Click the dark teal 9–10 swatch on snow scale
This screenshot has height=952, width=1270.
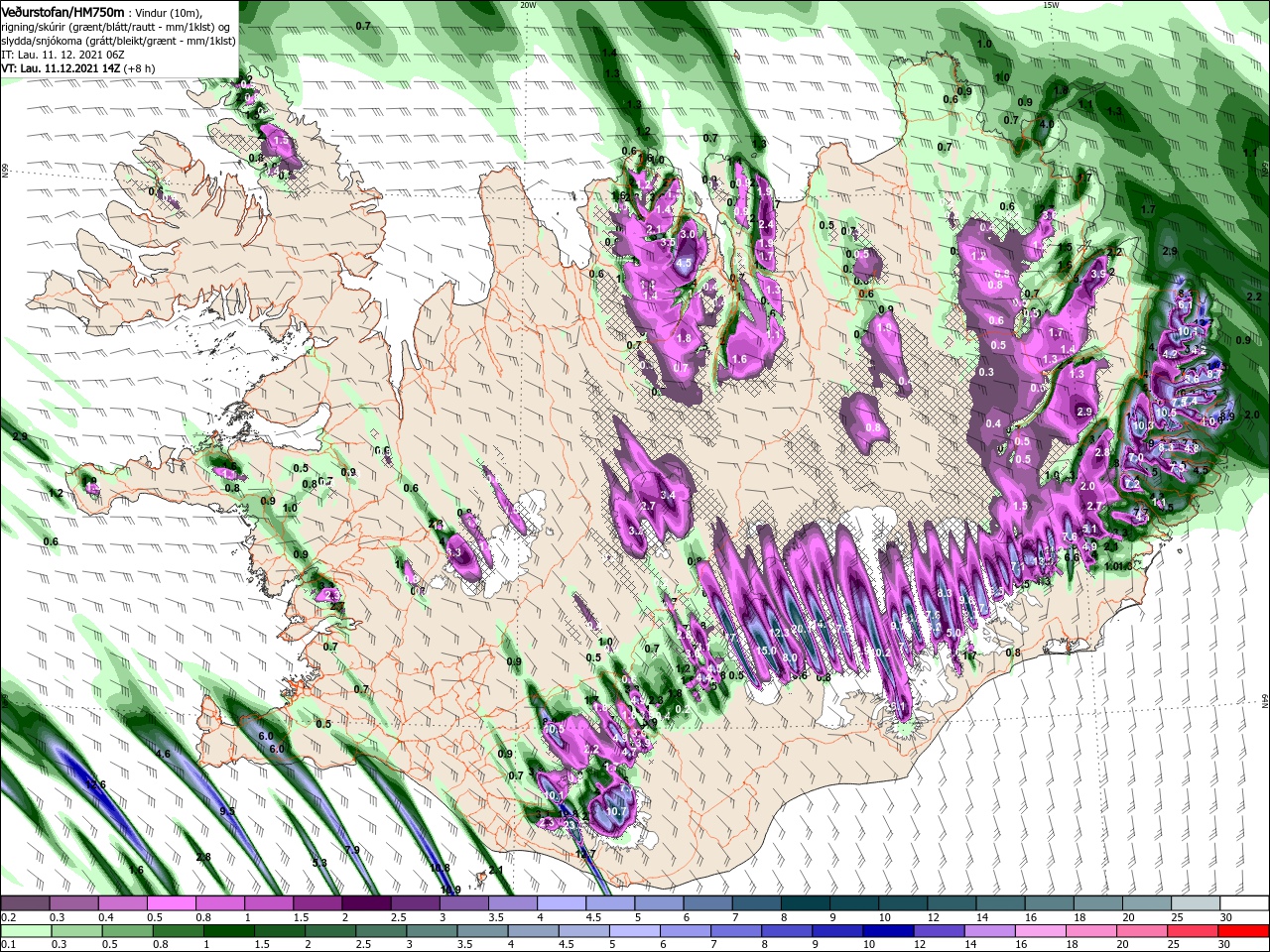[854, 903]
